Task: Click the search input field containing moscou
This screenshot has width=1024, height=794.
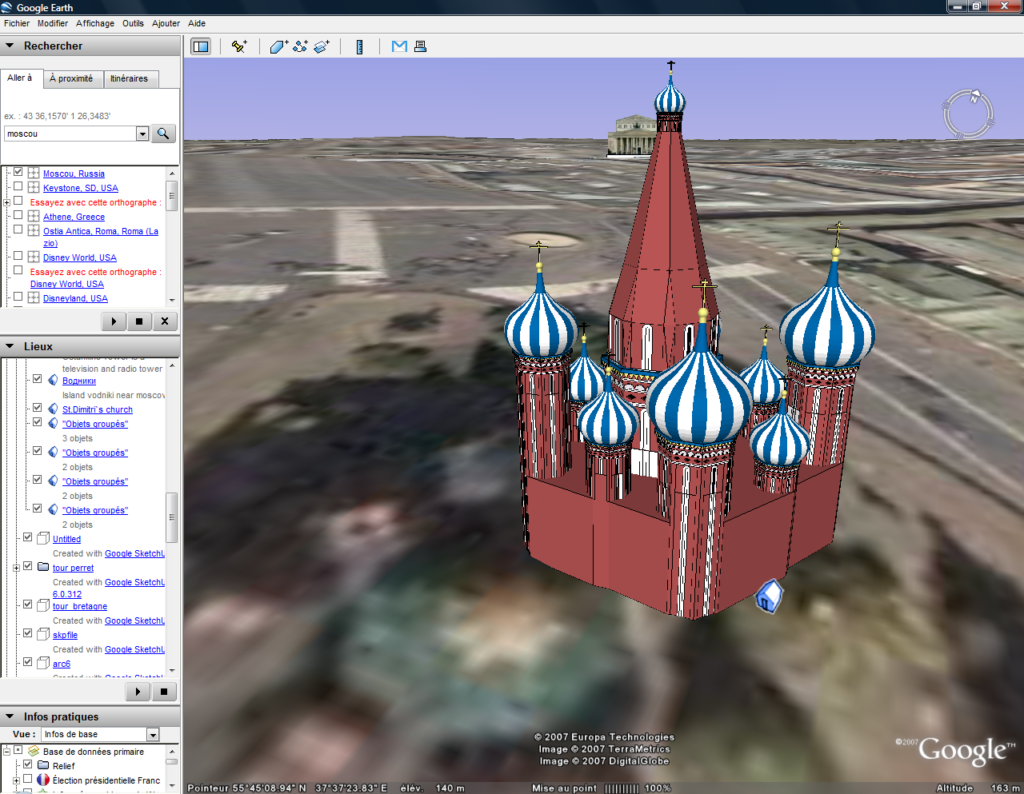Action: 71,134
